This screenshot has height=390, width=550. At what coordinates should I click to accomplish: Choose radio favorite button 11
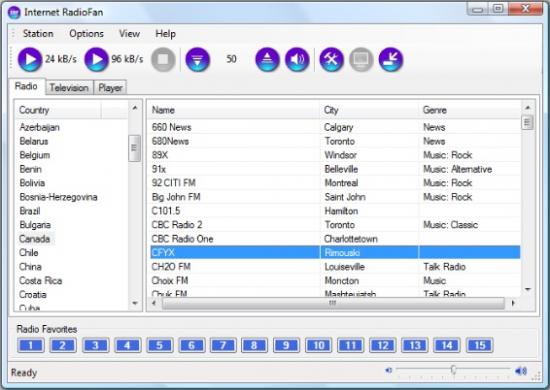pos(350,345)
